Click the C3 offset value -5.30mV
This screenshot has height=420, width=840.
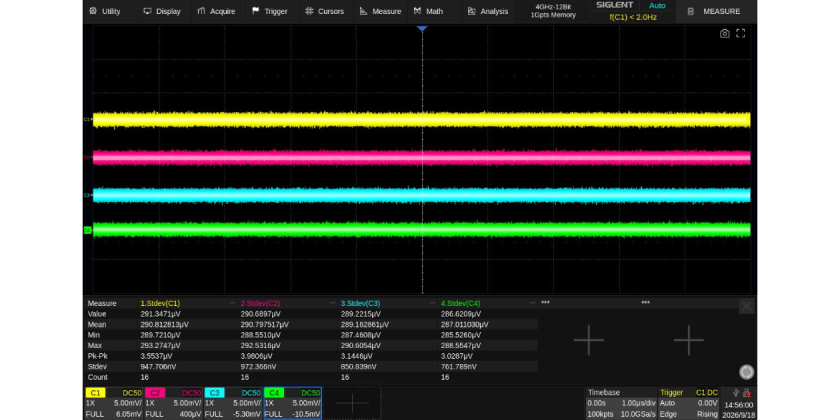pos(247,414)
